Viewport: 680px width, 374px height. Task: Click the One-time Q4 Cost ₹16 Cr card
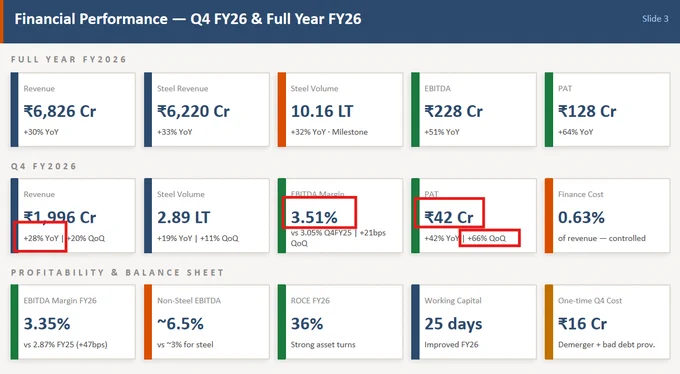click(x=607, y=322)
